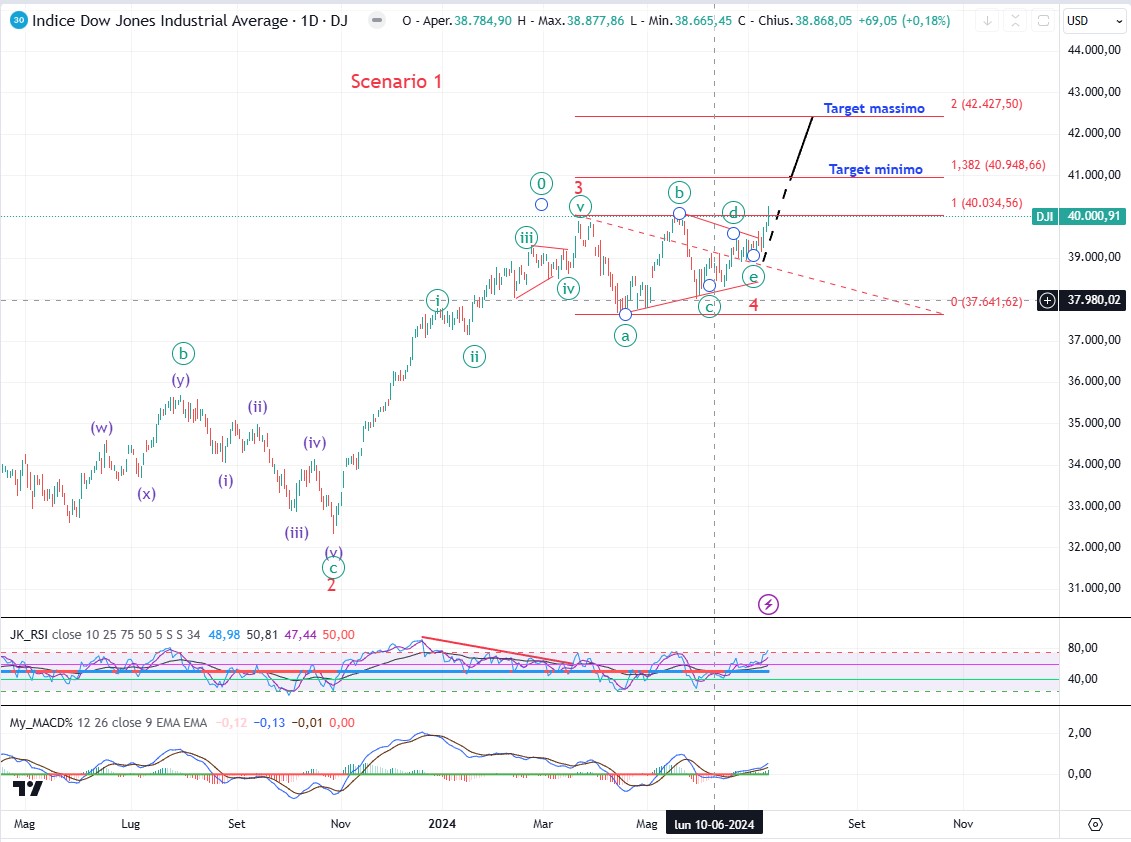Click the closing price value 38.868,05
The image size is (1131, 842).
[824, 21]
